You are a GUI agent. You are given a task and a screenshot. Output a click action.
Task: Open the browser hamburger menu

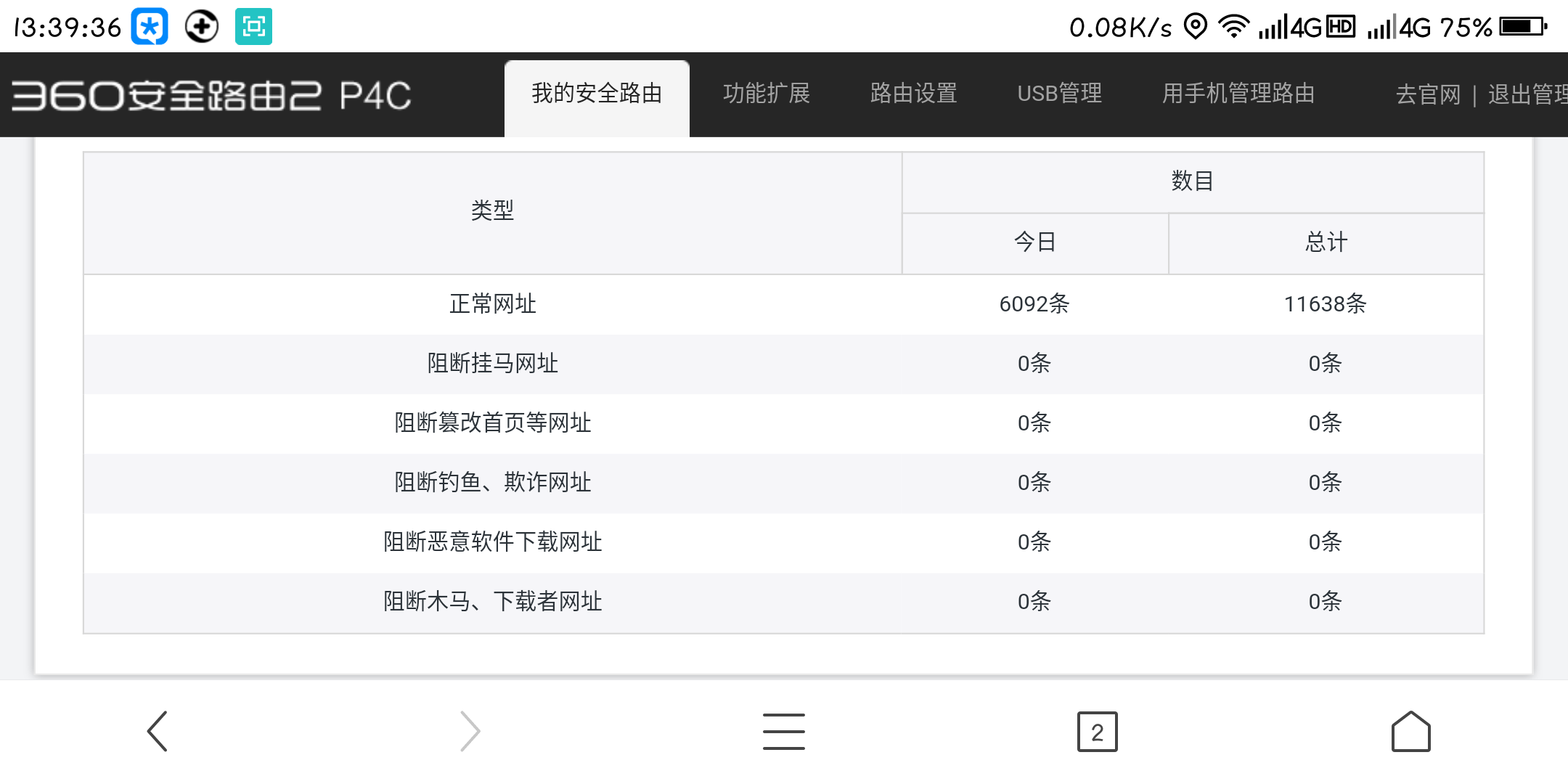click(x=784, y=731)
